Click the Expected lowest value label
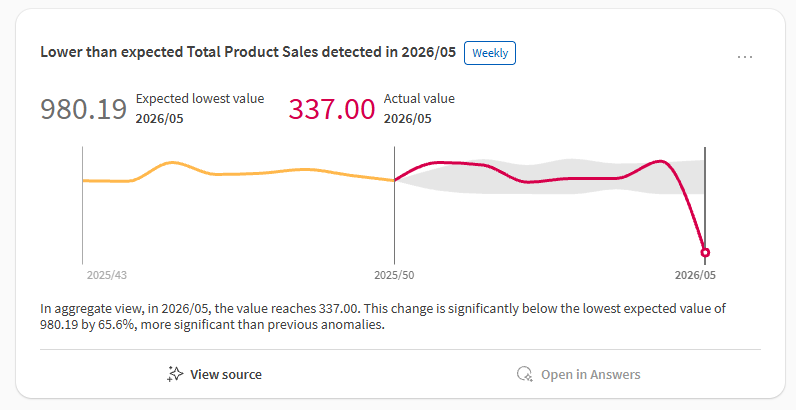Image resolution: width=796 pixels, height=410 pixels. (200, 99)
